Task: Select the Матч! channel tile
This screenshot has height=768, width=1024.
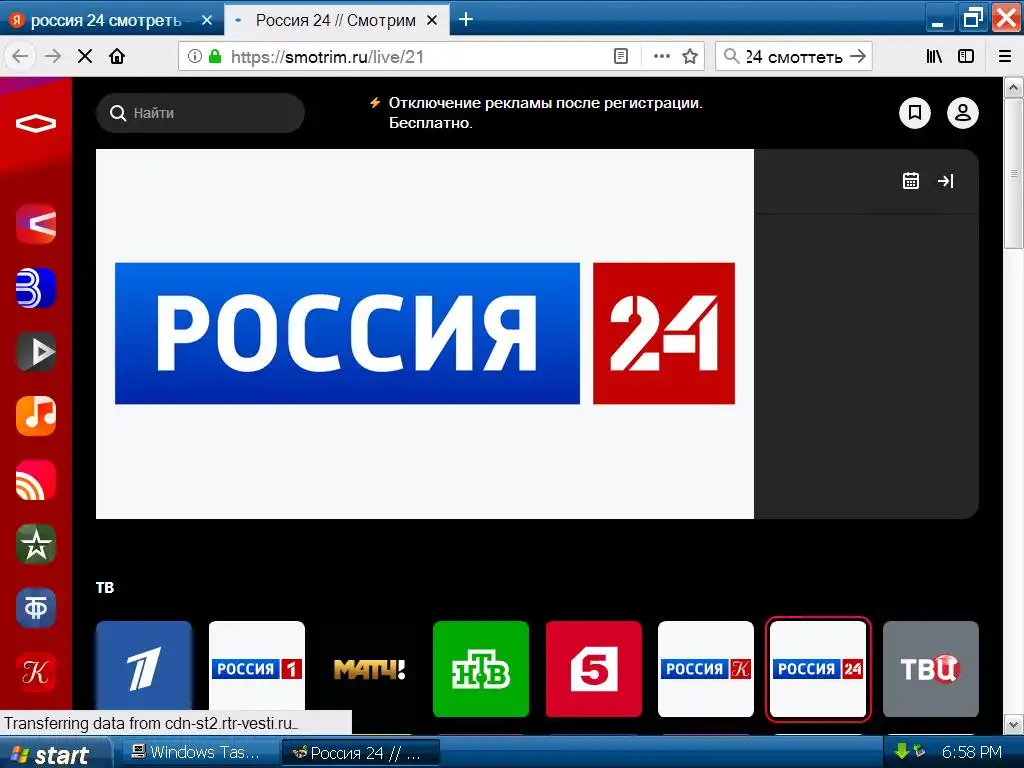Action: click(x=369, y=669)
